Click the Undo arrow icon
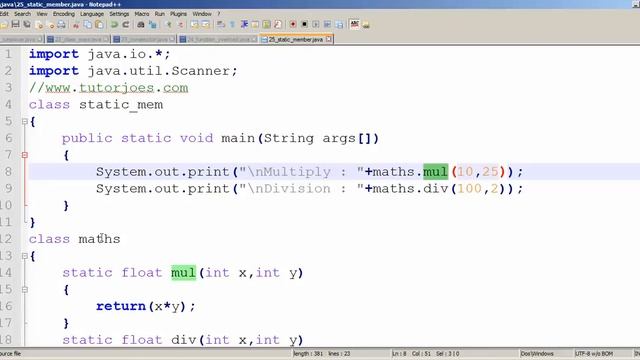Viewport: 640px width, 360px height. 114,24
